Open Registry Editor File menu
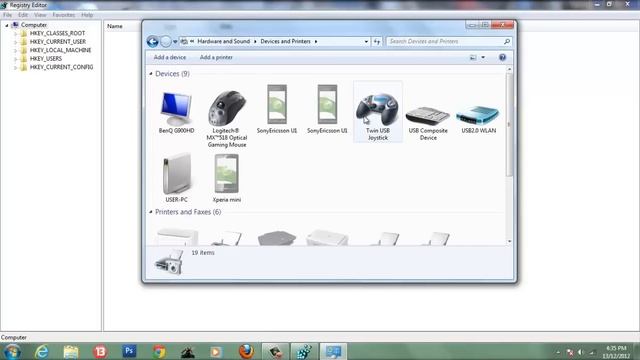 tap(7, 15)
